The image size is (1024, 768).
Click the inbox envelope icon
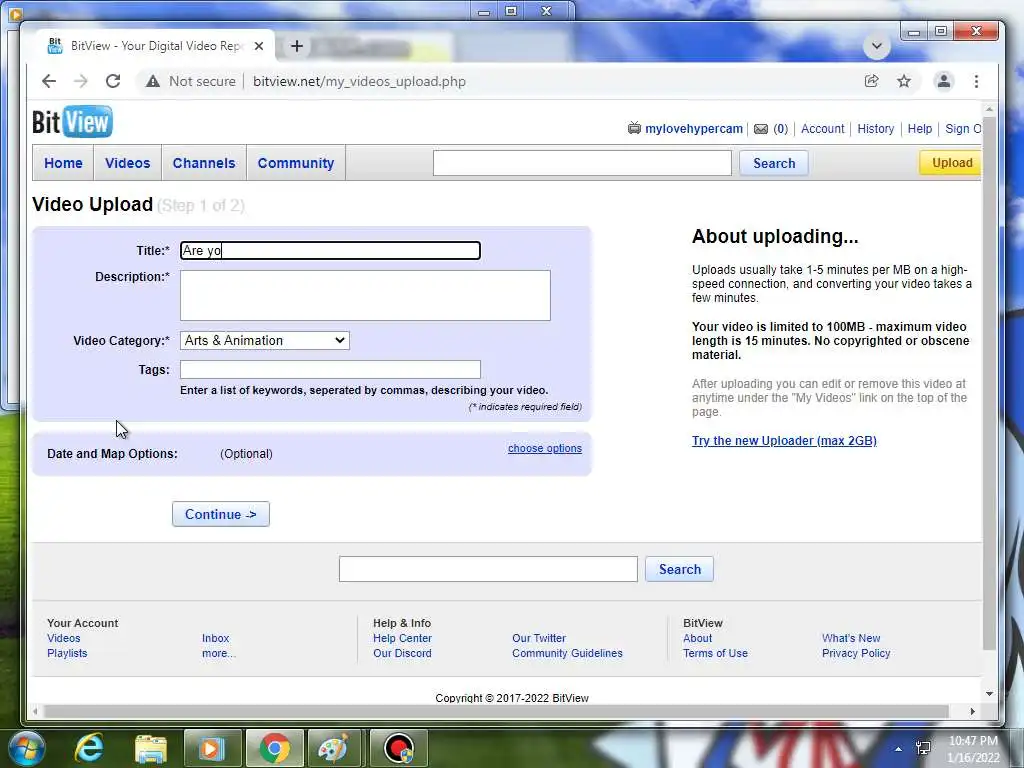click(761, 129)
